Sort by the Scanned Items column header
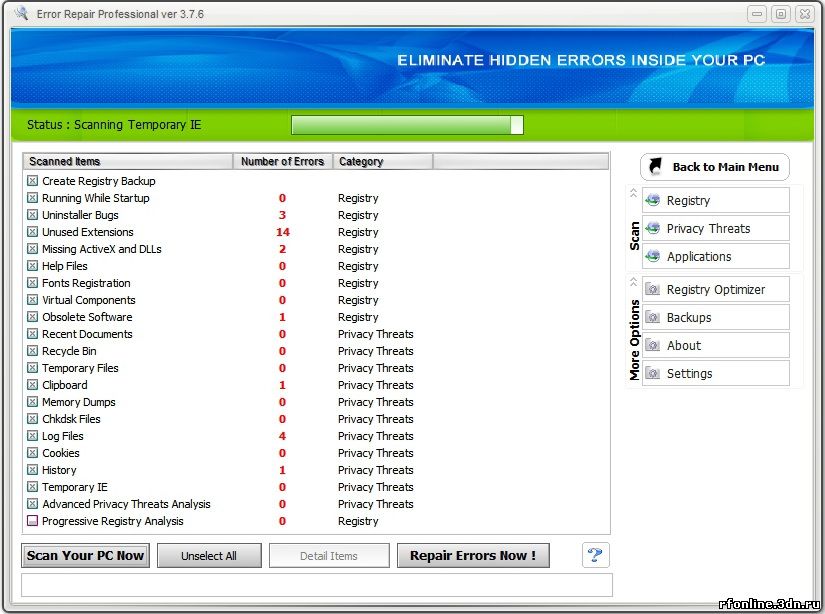 click(128, 161)
